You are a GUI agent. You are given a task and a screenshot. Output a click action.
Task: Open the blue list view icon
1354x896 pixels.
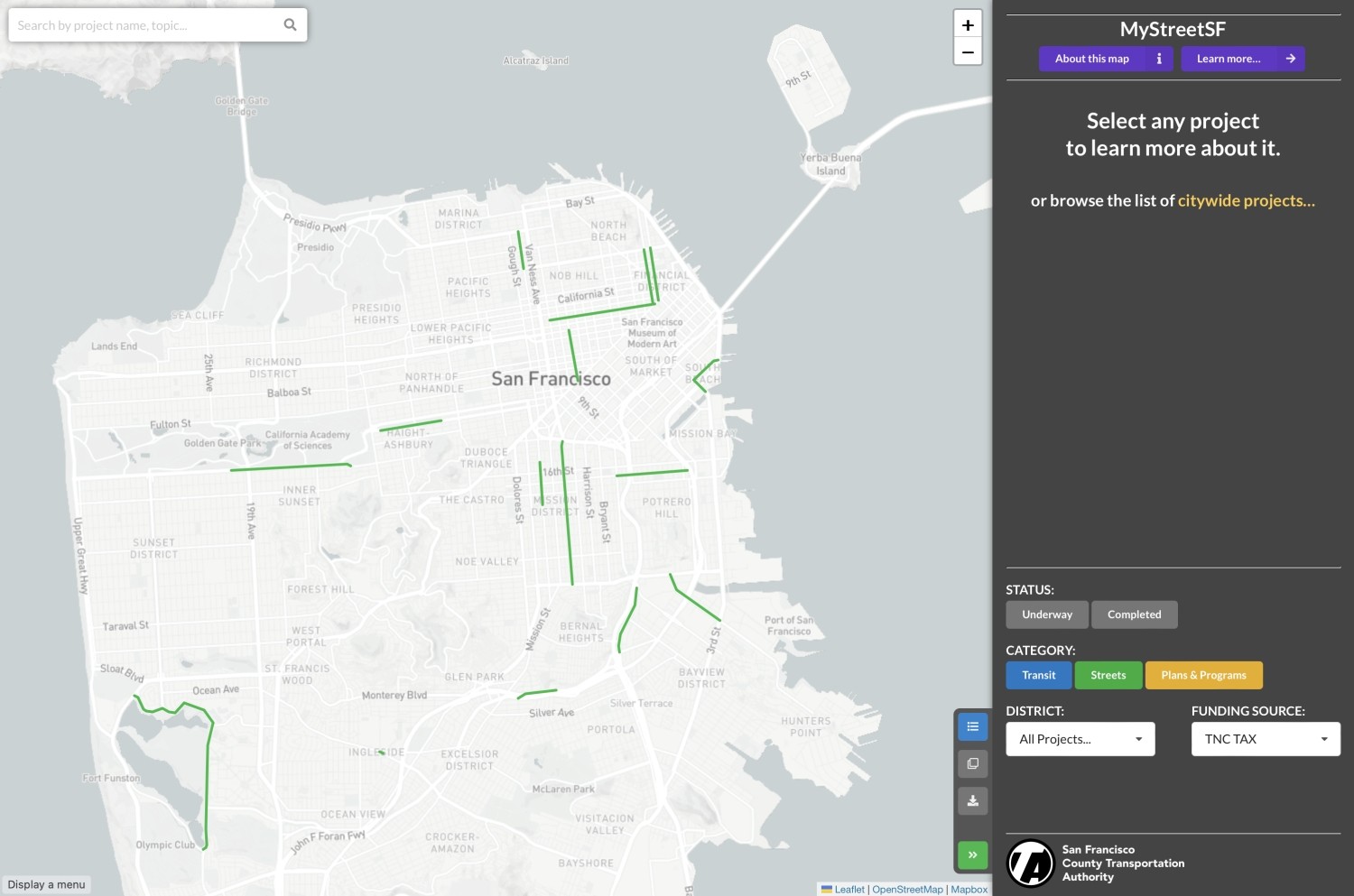[x=973, y=727]
